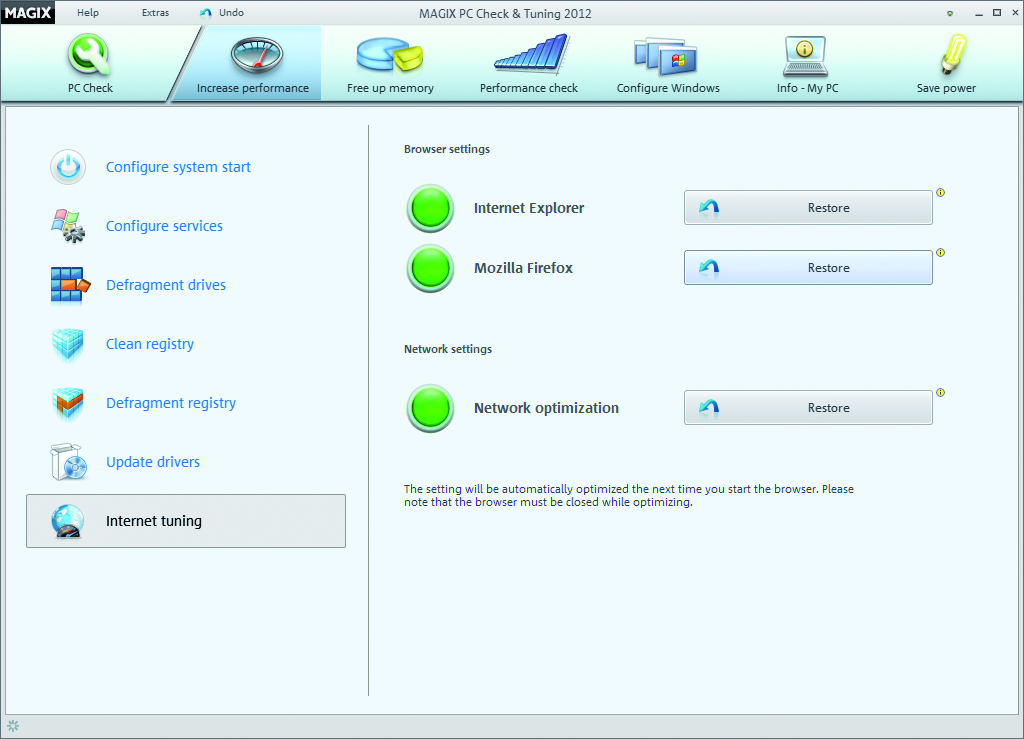Image resolution: width=1024 pixels, height=739 pixels.
Task: Click the window title MAGIX PC Check & Tuning 2012
Action: coord(505,14)
